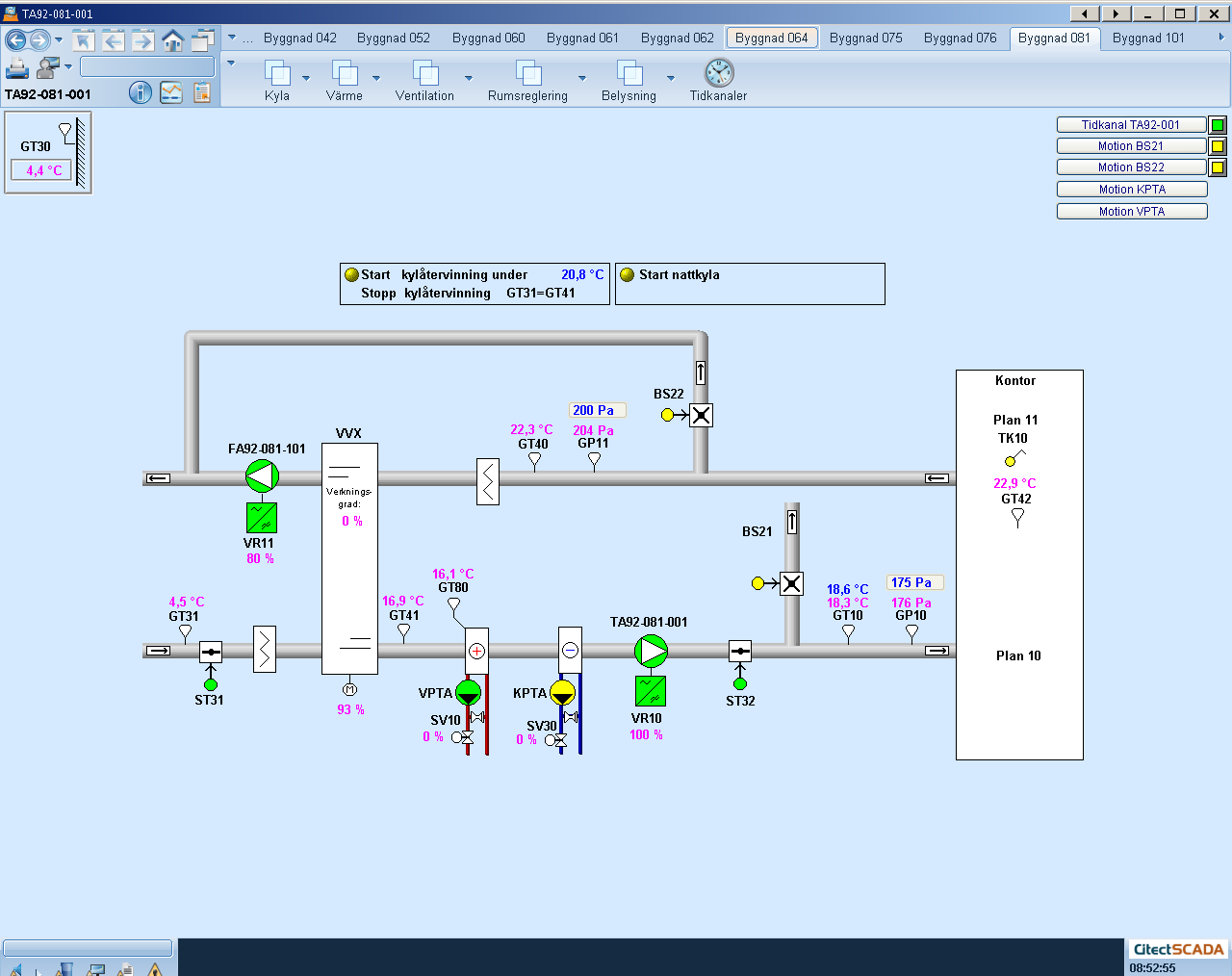Open the blue information icon
This screenshot has width=1232, height=976.
pyautogui.click(x=141, y=92)
